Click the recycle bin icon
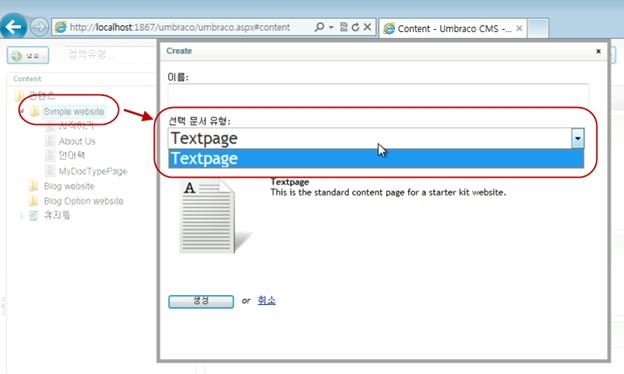The height and width of the screenshot is (374, 624). point(33,216)
